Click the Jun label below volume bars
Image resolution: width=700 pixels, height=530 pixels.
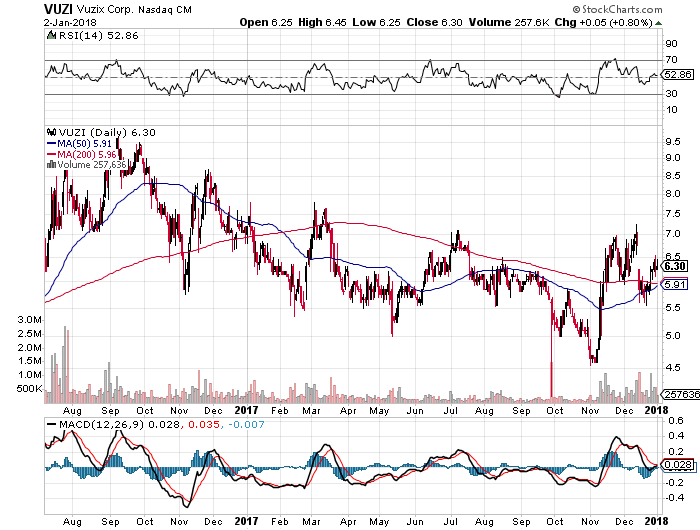pos(414,410)
